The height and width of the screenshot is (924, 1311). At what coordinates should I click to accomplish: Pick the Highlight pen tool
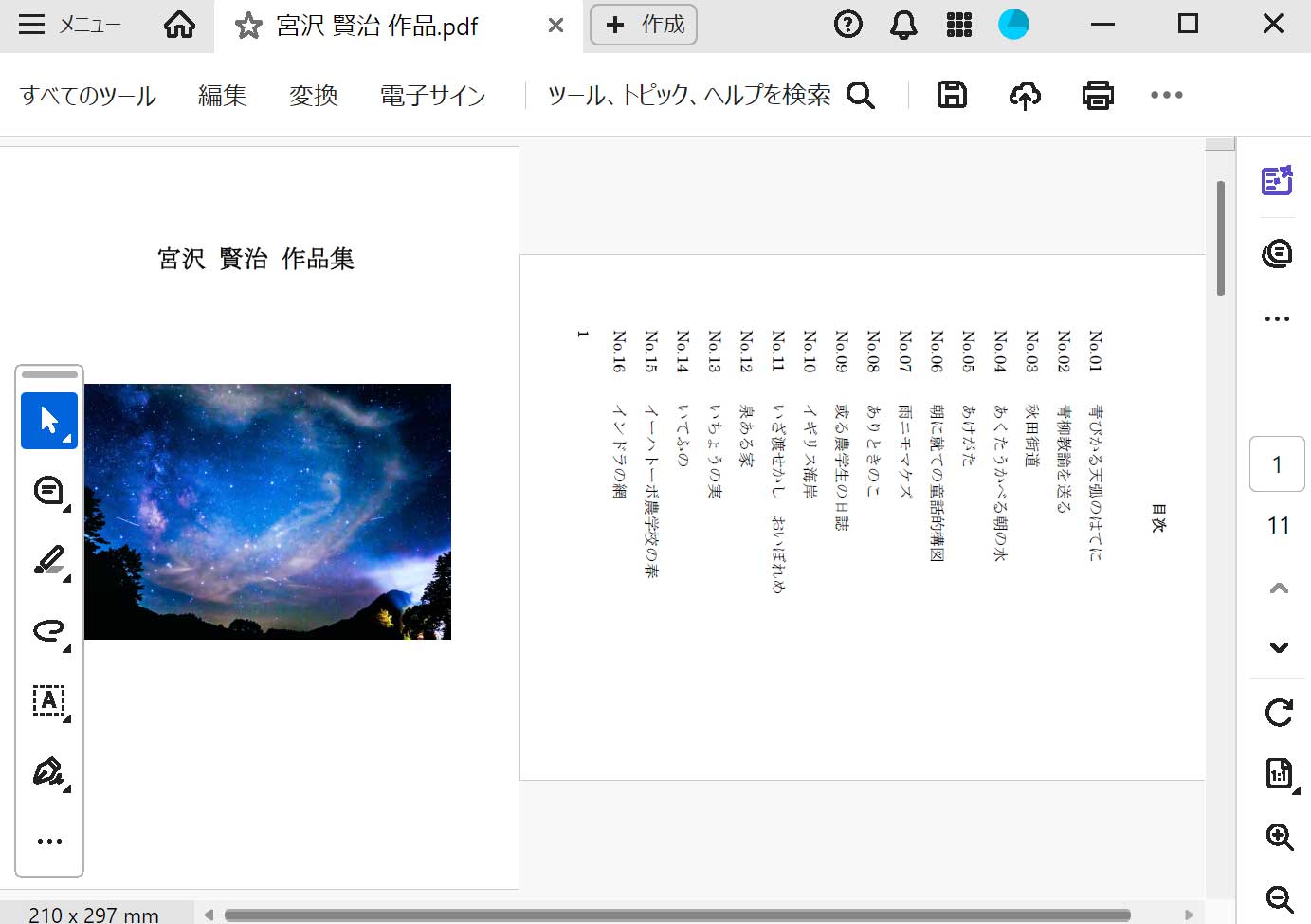coord(49,561)
